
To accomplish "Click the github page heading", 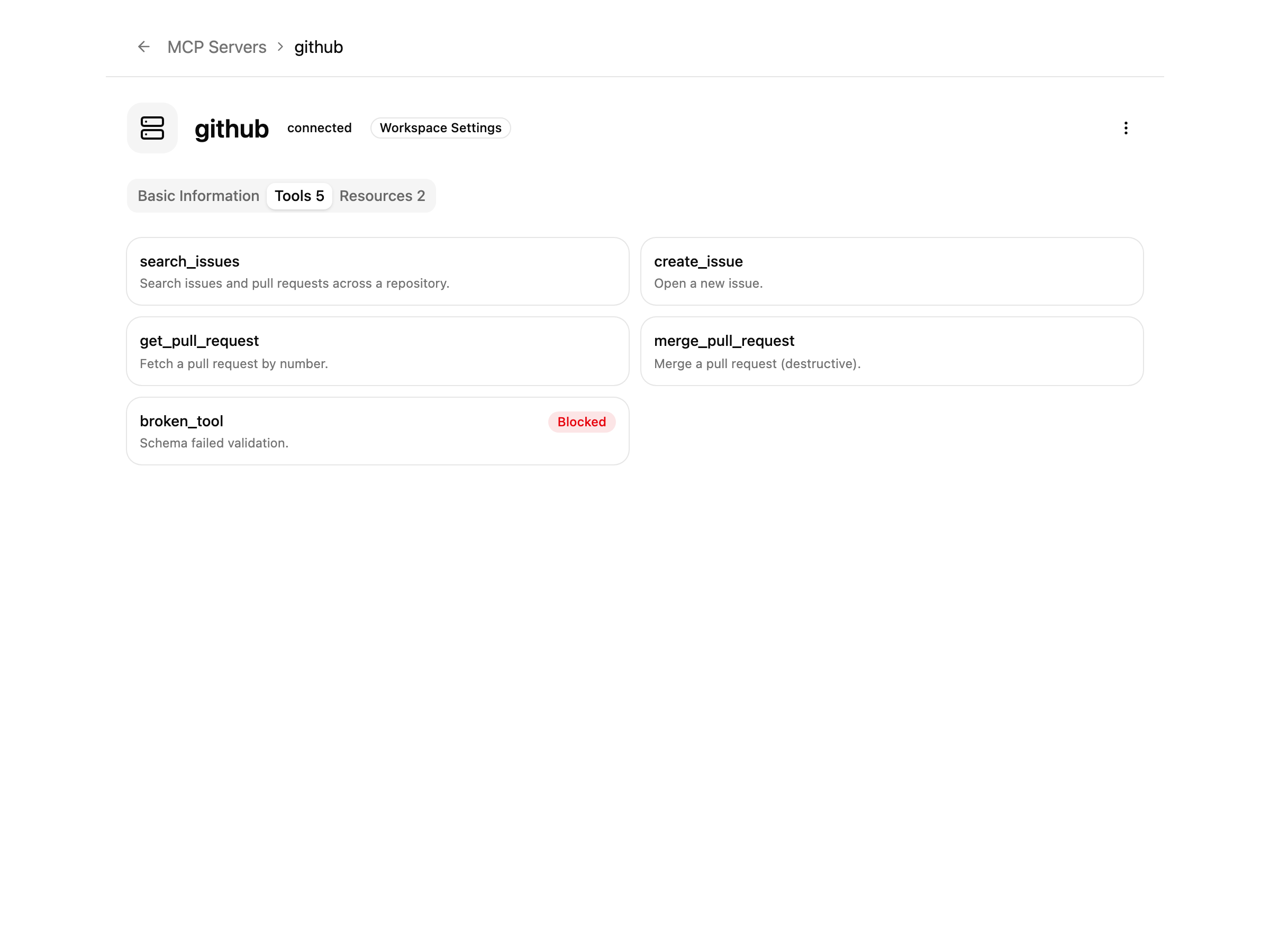I will point(231,129).
